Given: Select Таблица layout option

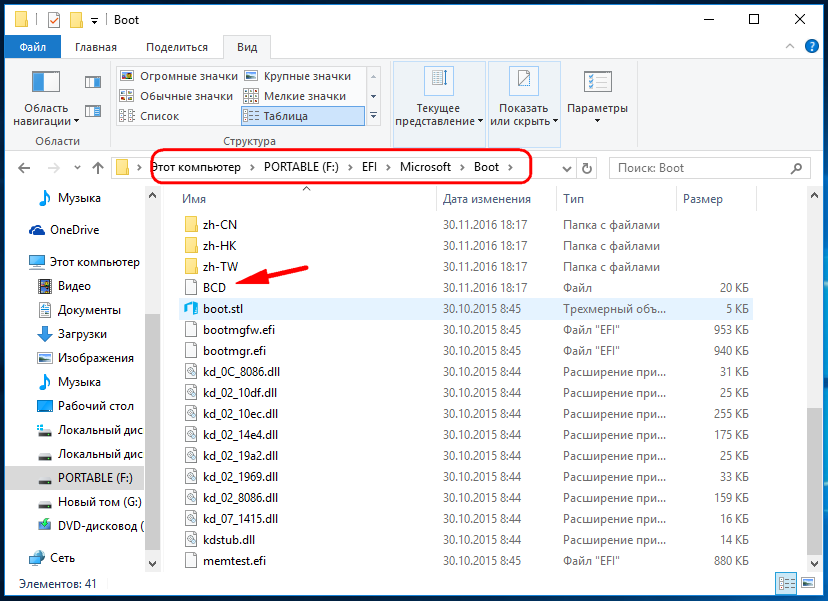Looking at the screenshot, I should [303, 116].
